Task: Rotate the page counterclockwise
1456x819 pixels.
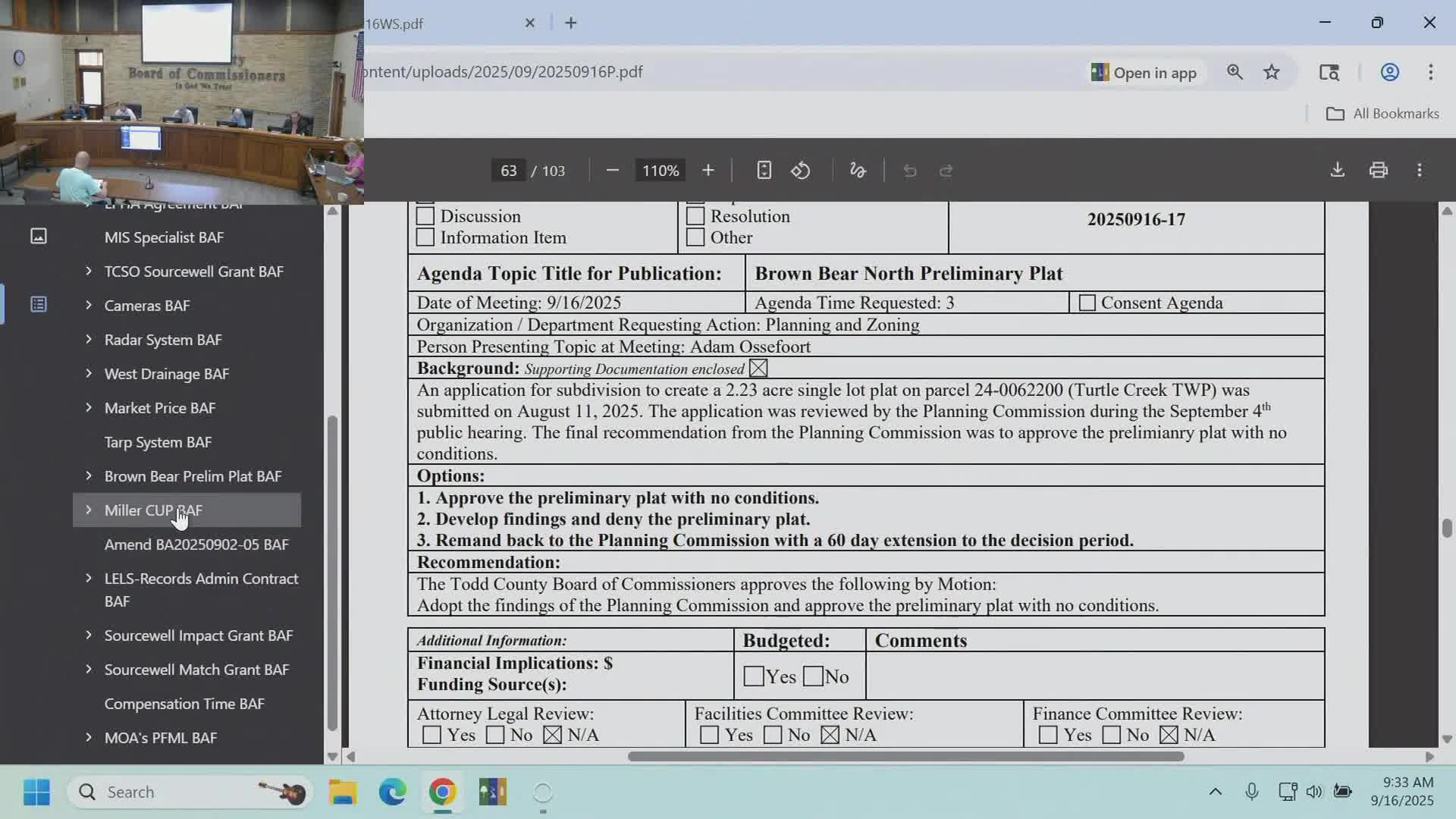Action: 802,170
